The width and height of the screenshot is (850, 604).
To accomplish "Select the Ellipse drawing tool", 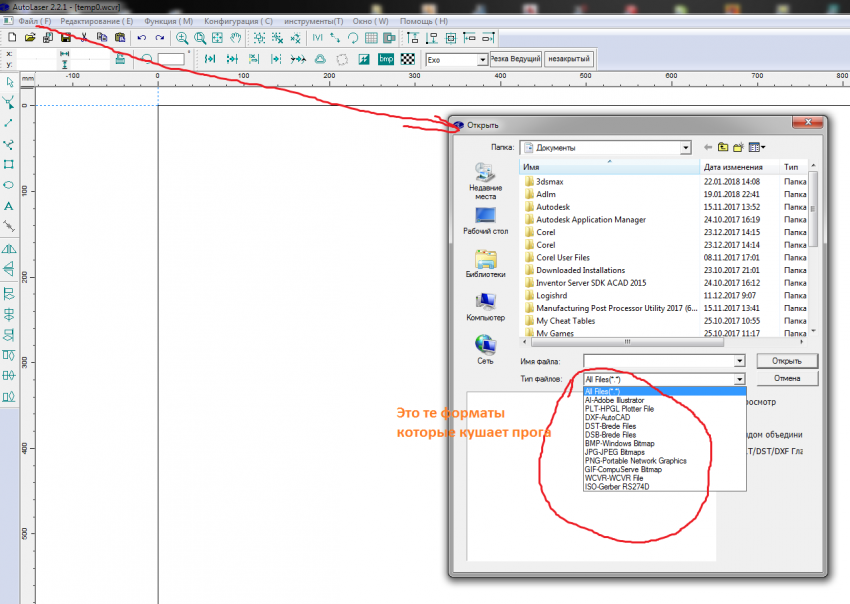I will point(9,185).
